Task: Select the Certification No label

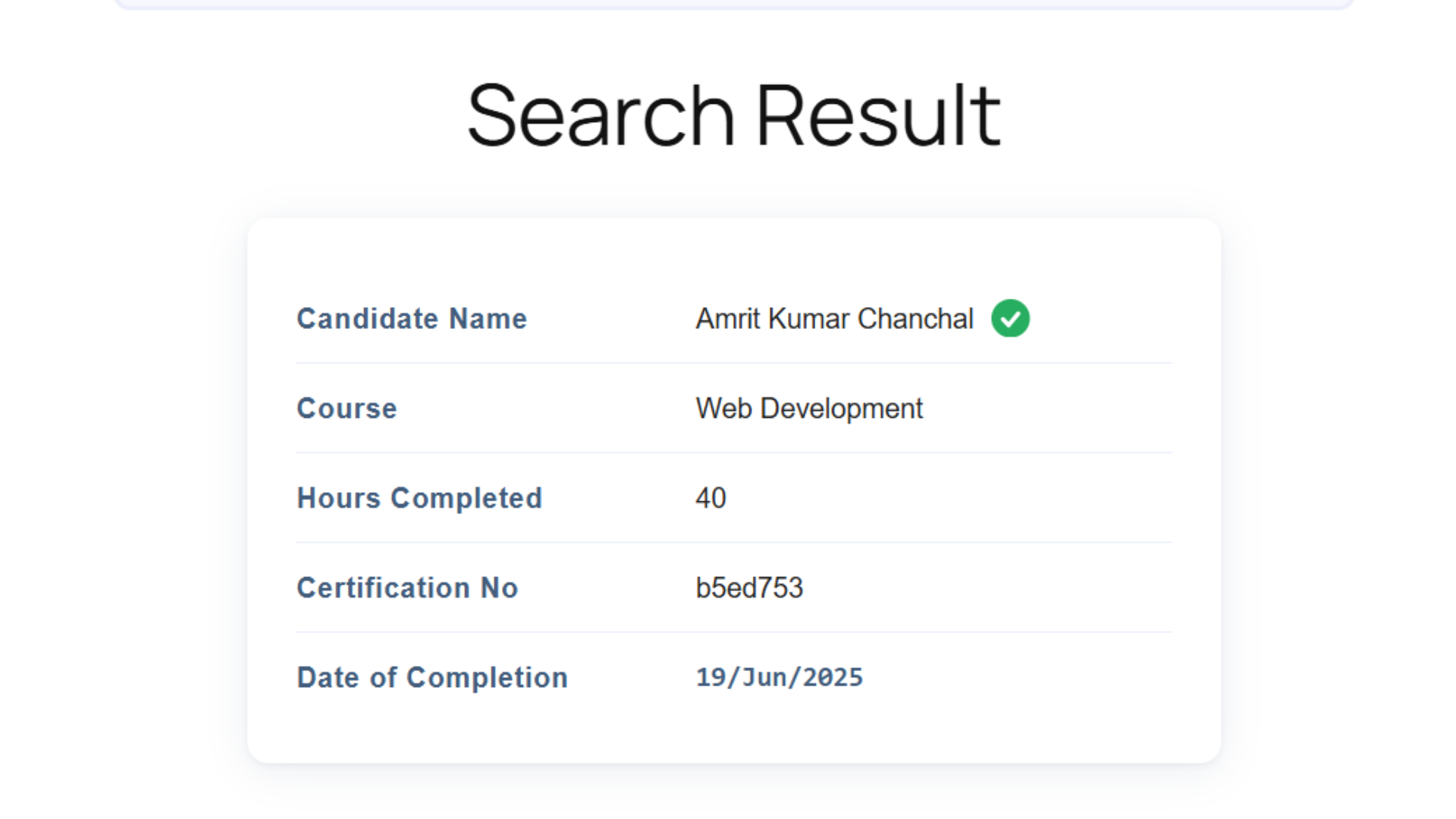Action: click(x=407, y=588)
